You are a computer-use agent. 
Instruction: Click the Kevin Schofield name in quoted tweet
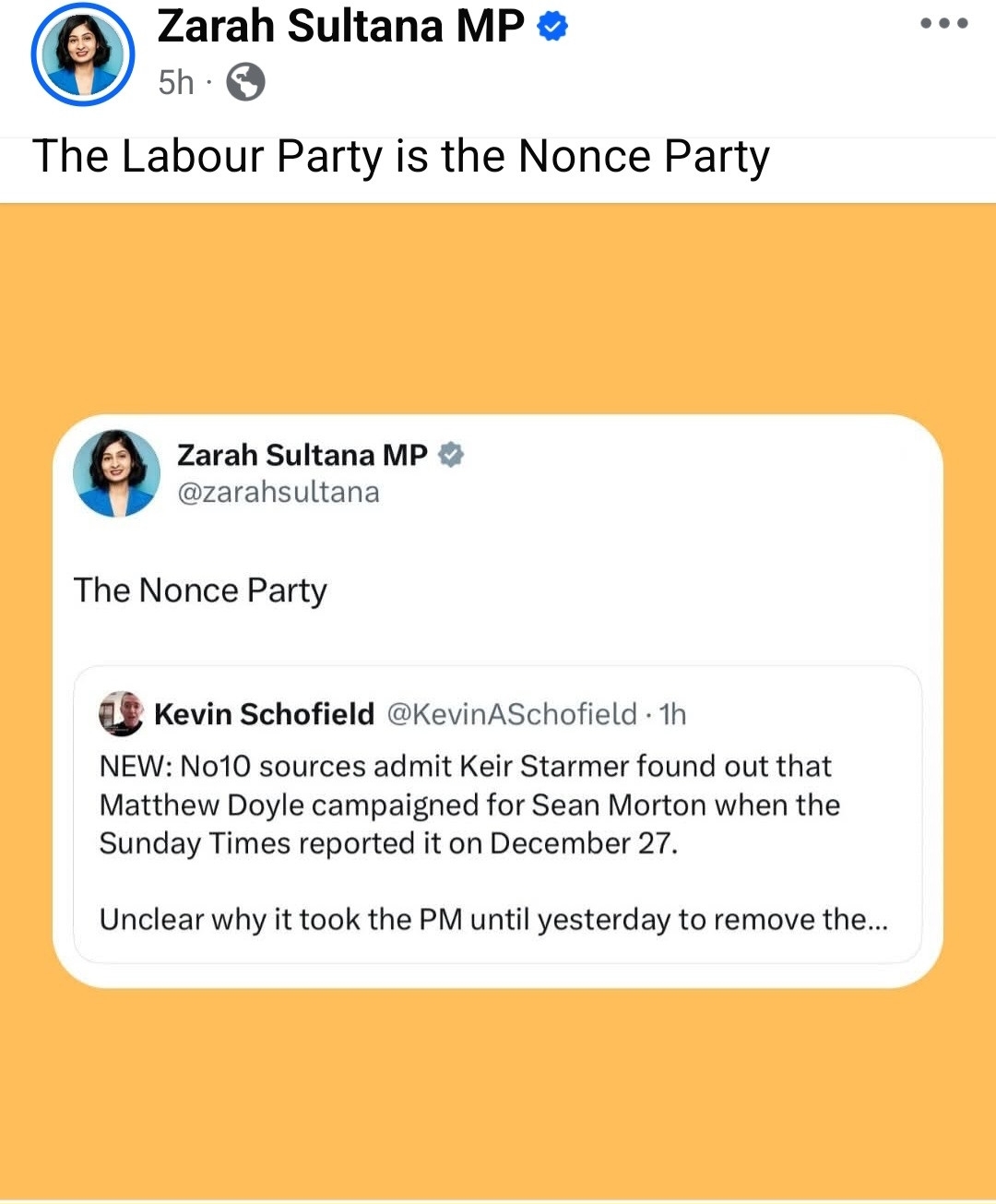[x=264, y=714]
